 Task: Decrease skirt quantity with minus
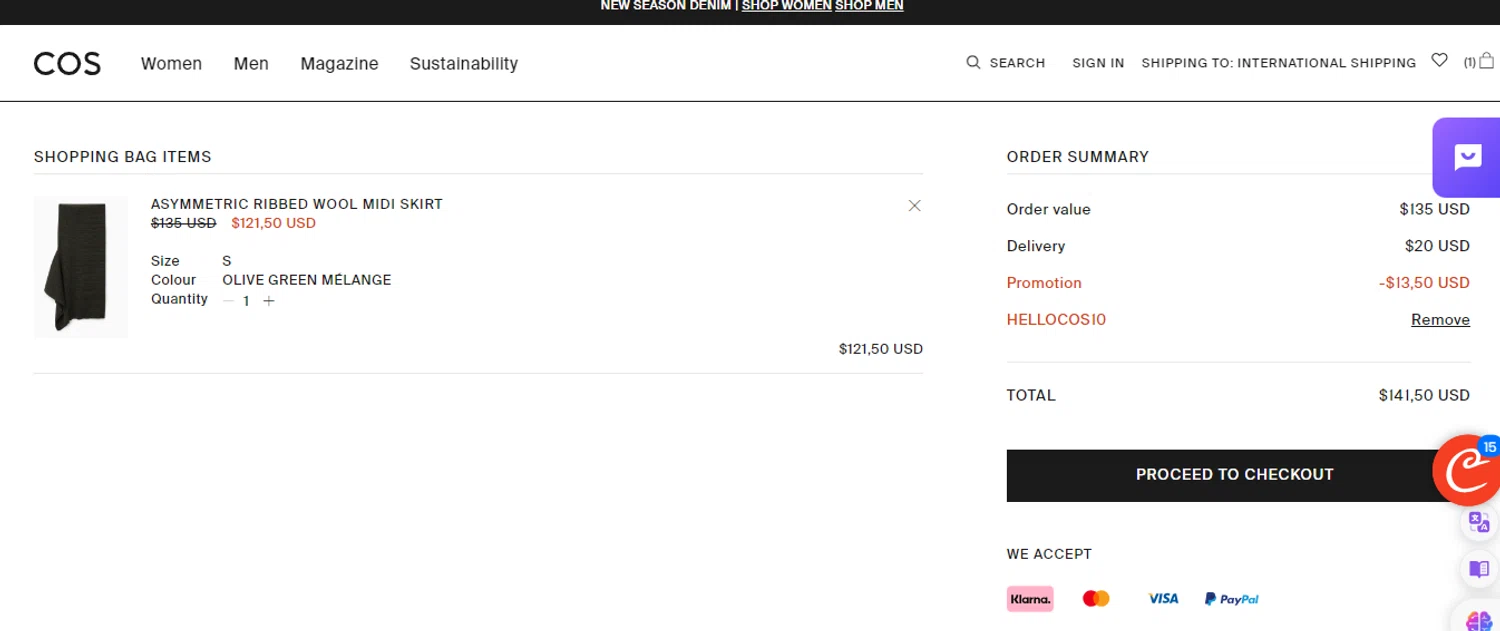coord(228,301)
